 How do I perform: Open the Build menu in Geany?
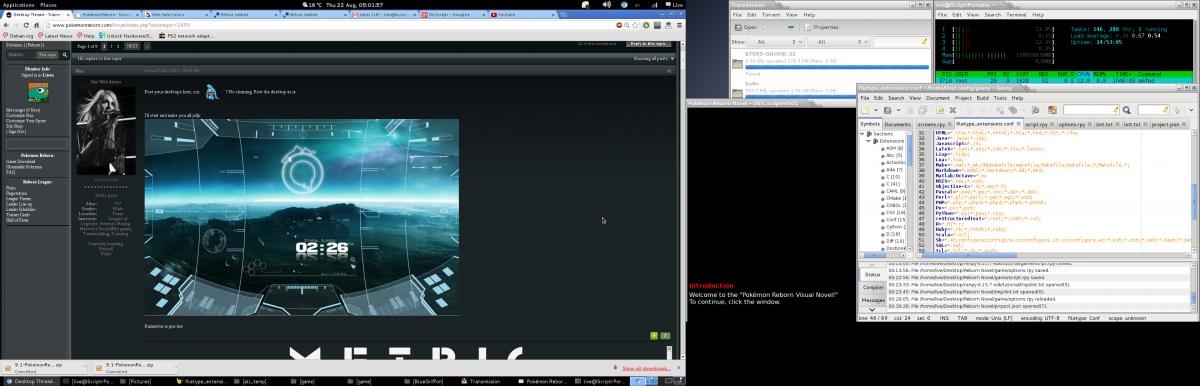click(x=983, y=98)
